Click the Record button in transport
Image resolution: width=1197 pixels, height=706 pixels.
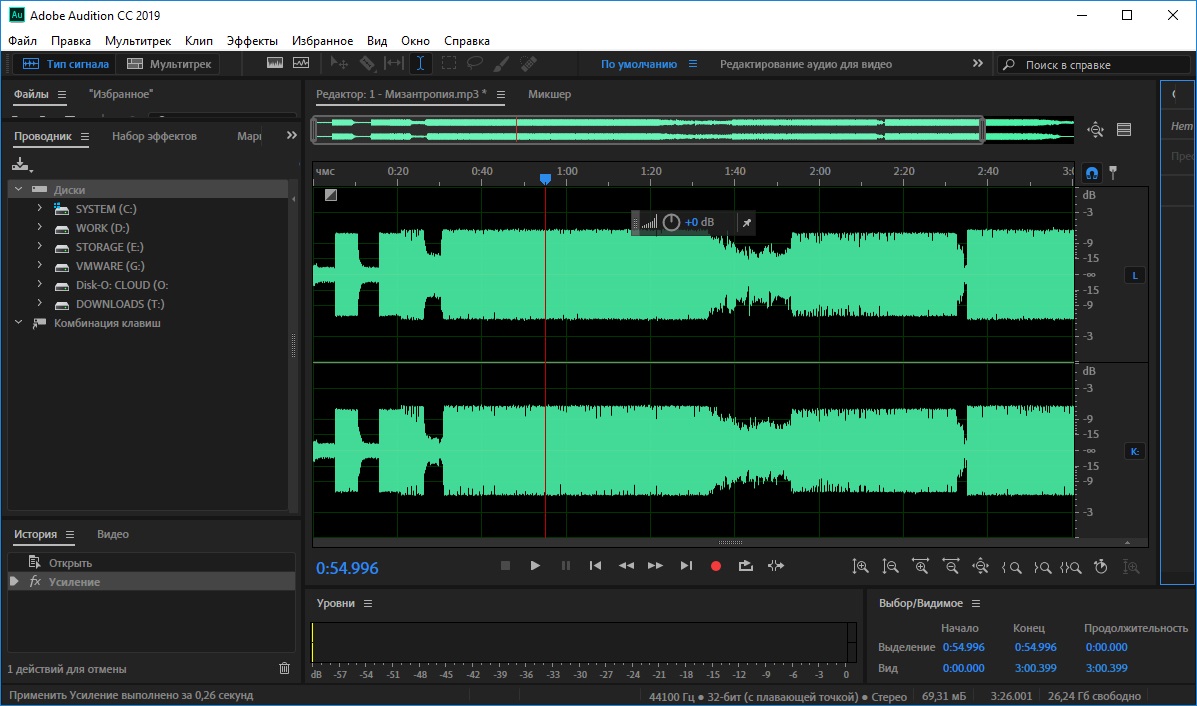coord(715,566)
